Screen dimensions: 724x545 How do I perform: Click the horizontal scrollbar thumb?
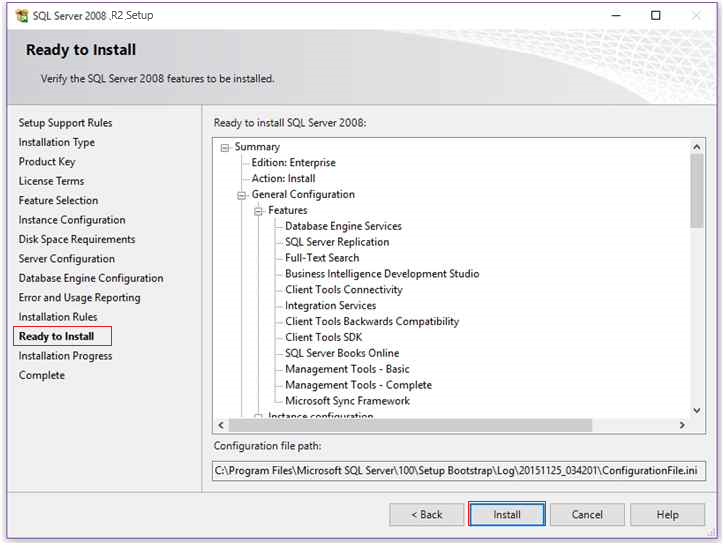click(x=410, y=425)
